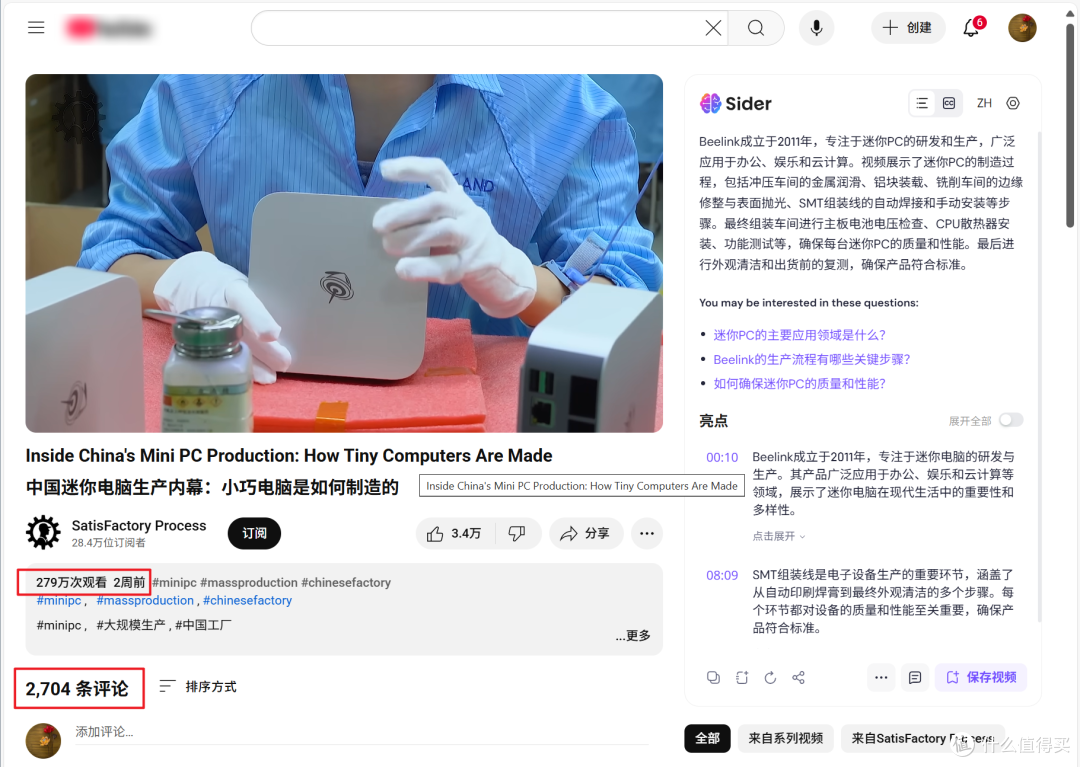Ask 迷你PC的主要应用领域是什么?

pyautogui.click(x=799, y=335)
